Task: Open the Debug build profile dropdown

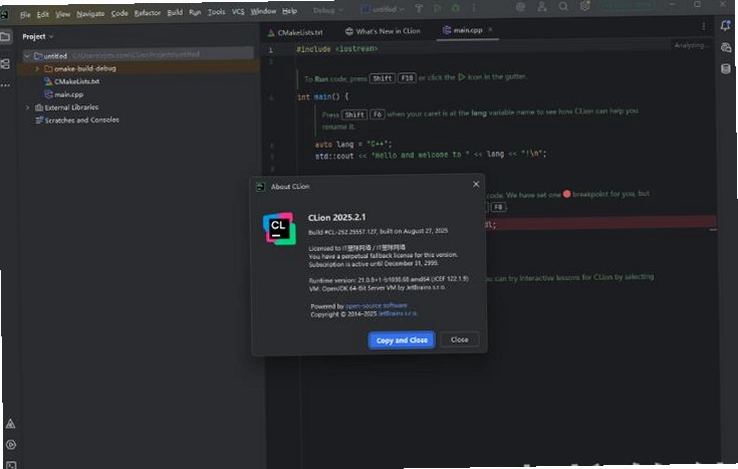Action: 328,10
